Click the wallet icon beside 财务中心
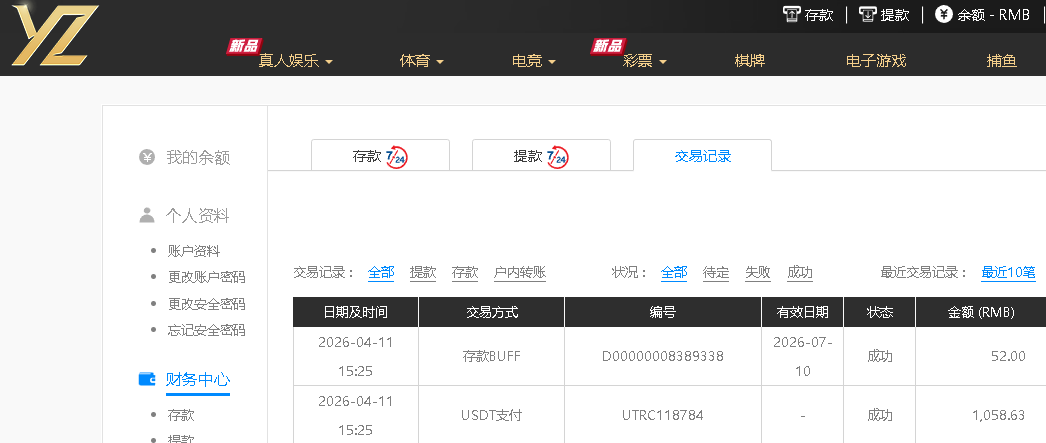The width and height of the screenshot is (1046, 443). click(147, 379)
